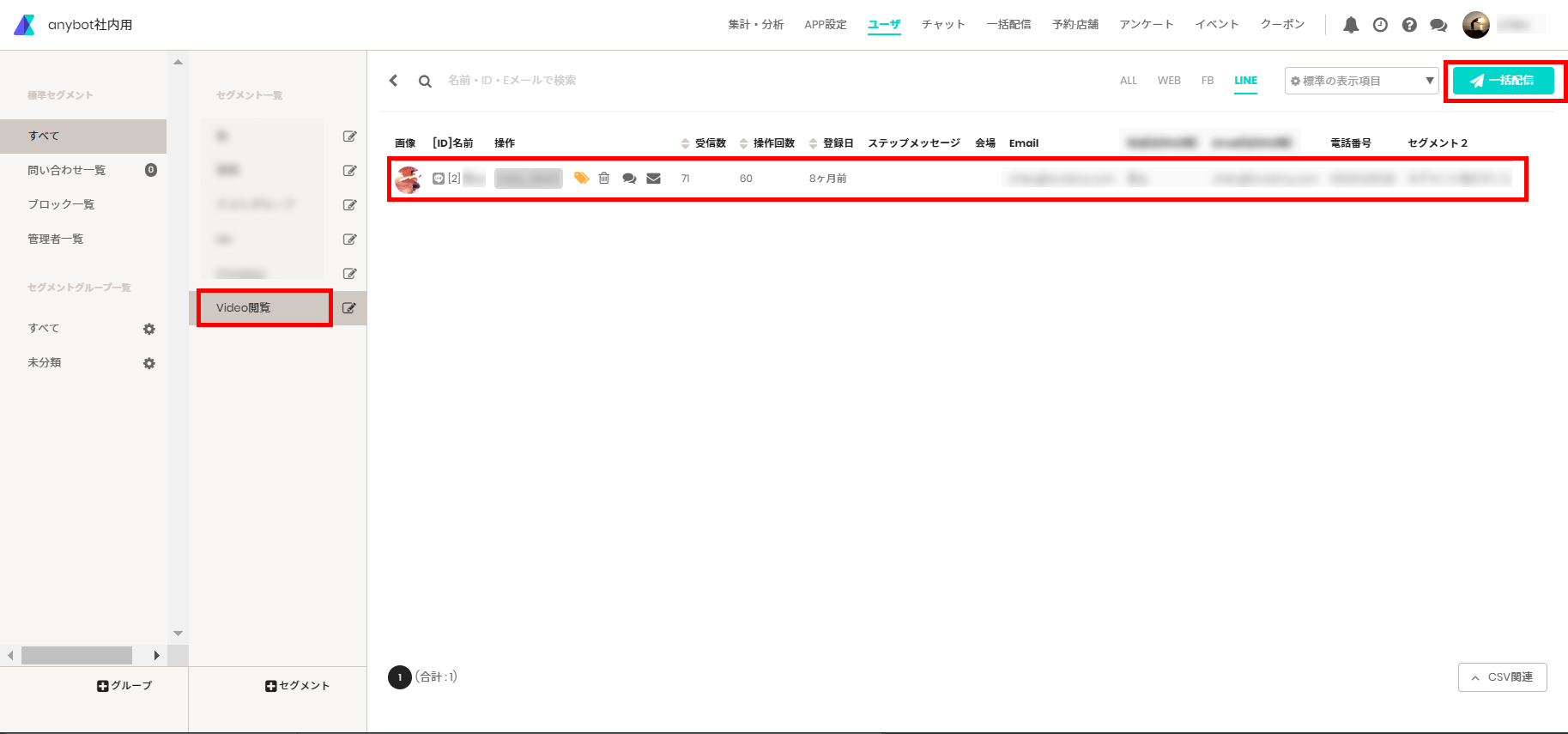Open the チャット menu
The image size is (1568, 734).
[x=943, y=25]
